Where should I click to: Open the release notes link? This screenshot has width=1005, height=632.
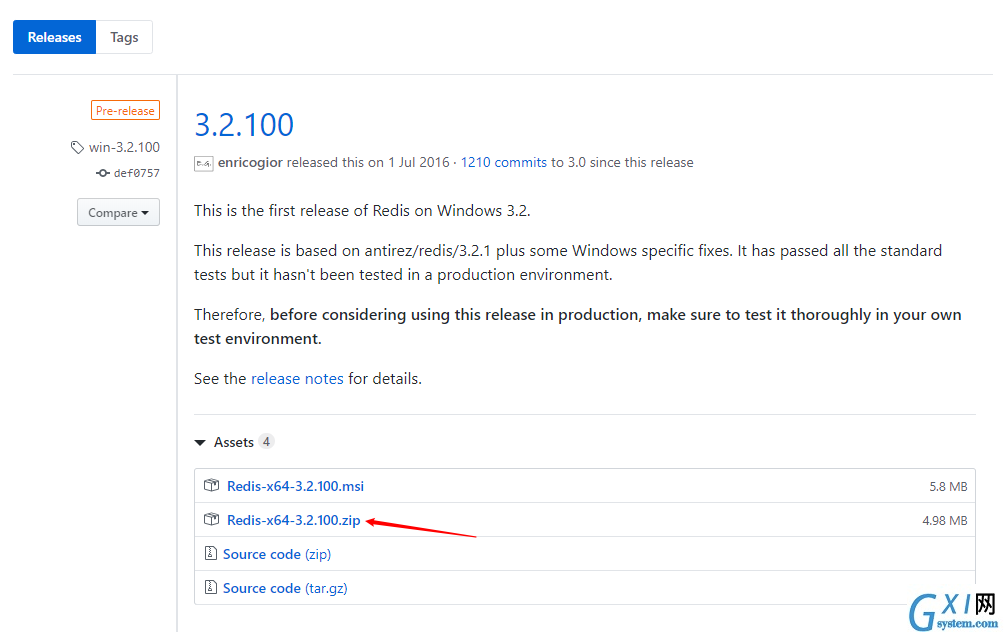[297, 379]
